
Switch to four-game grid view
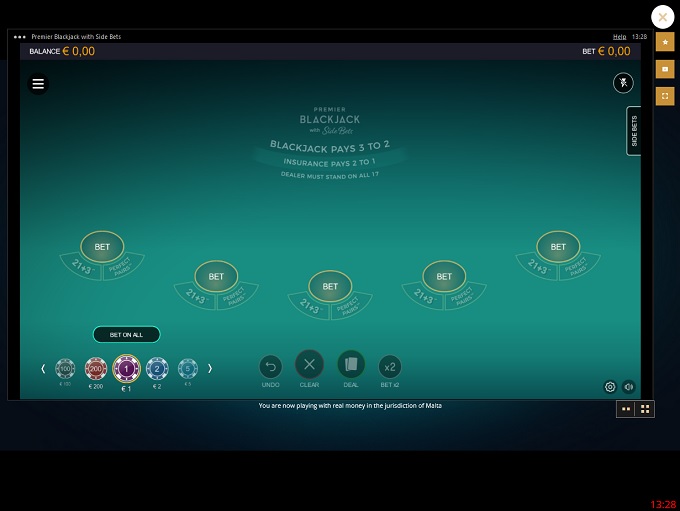pyautogui.click(x=645, y=409)
